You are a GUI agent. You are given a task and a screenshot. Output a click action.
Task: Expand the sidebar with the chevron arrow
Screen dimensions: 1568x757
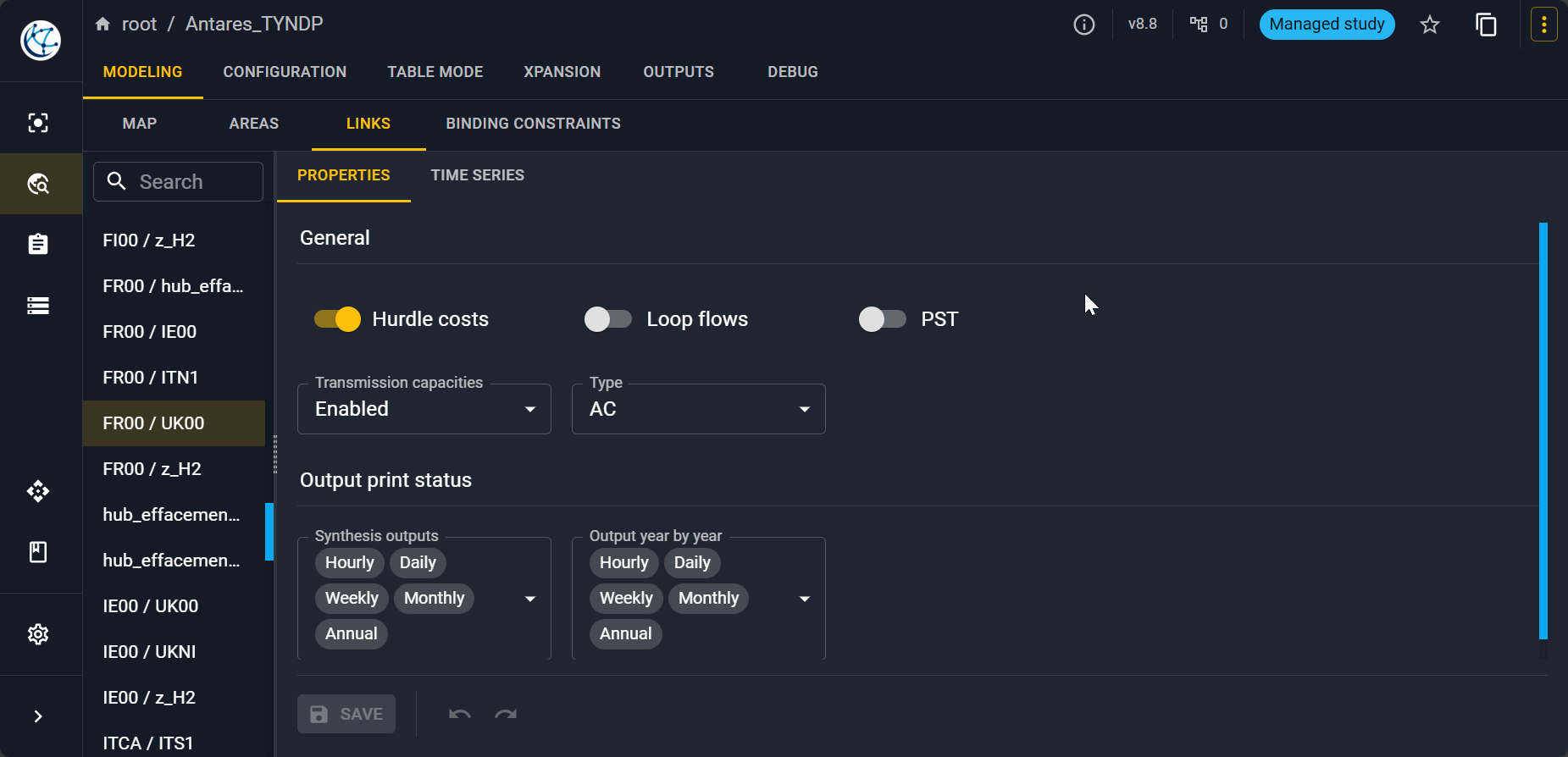(x=38, y=716)
